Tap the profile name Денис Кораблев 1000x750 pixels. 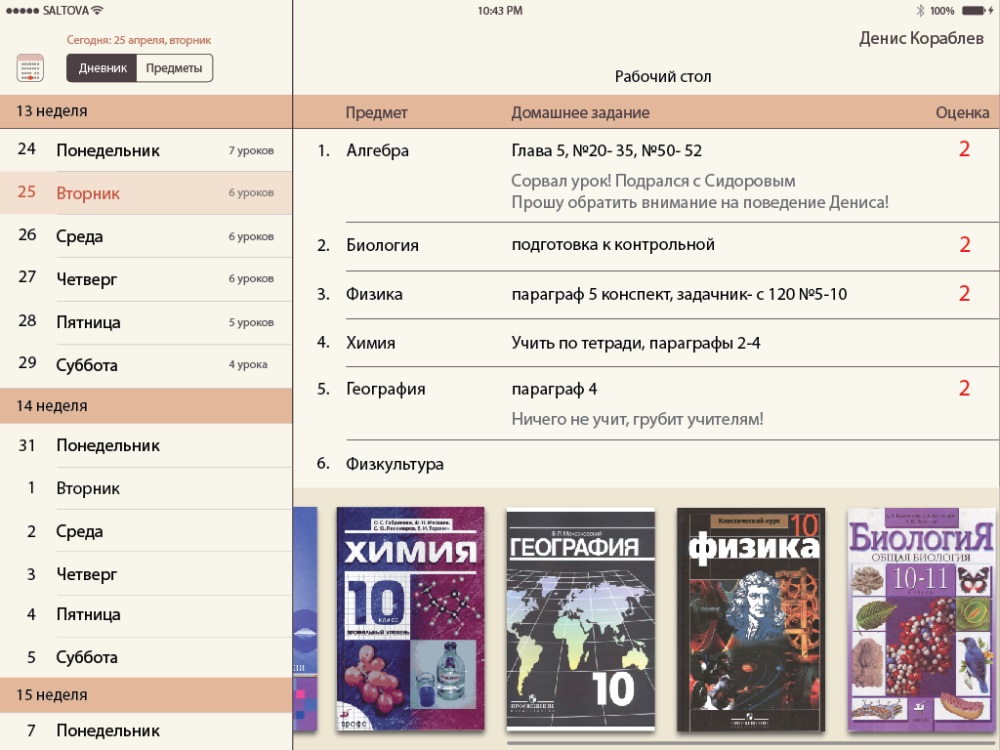921,39
